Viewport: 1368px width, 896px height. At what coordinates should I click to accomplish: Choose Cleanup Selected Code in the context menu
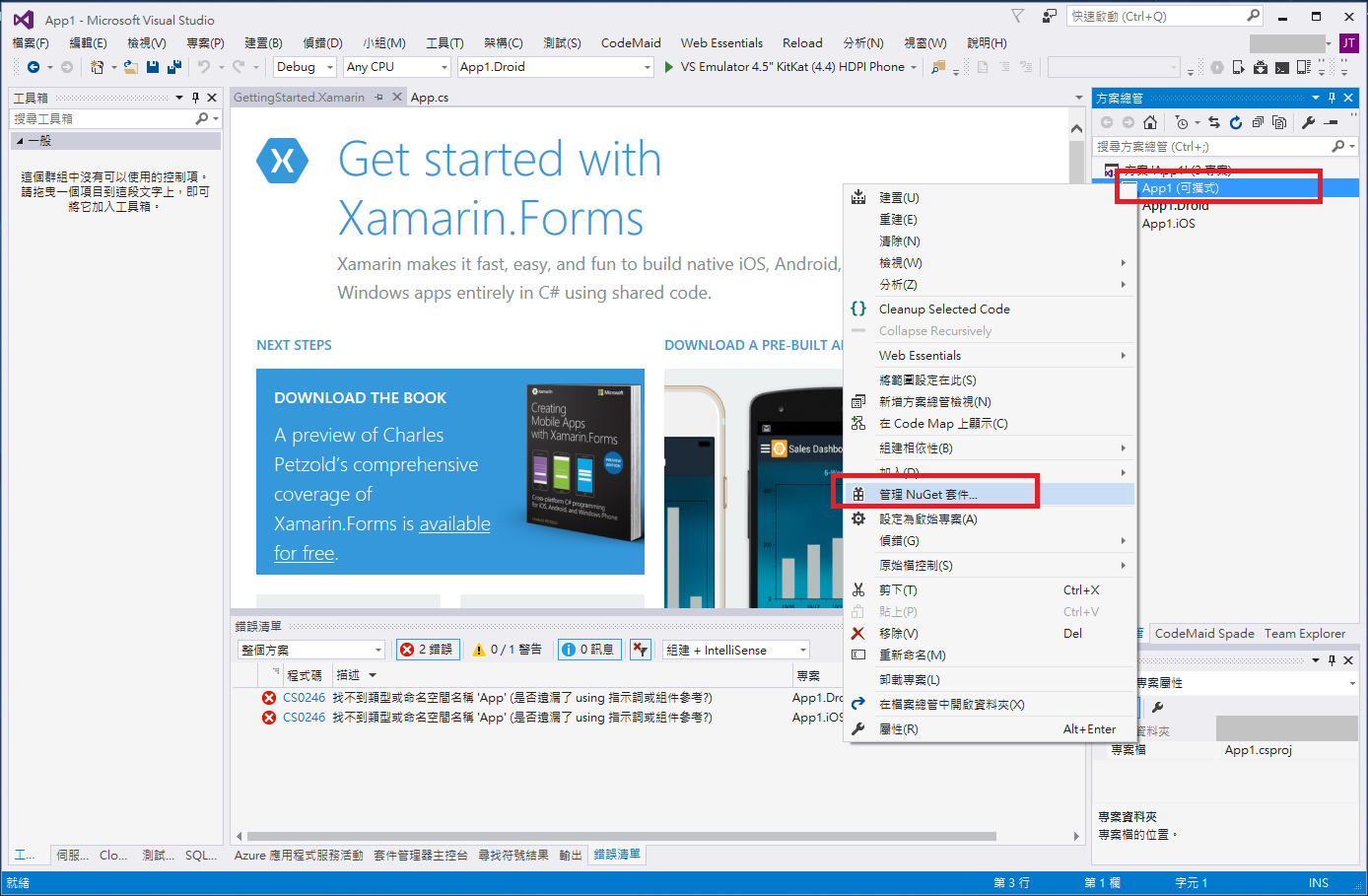[991, 310]
